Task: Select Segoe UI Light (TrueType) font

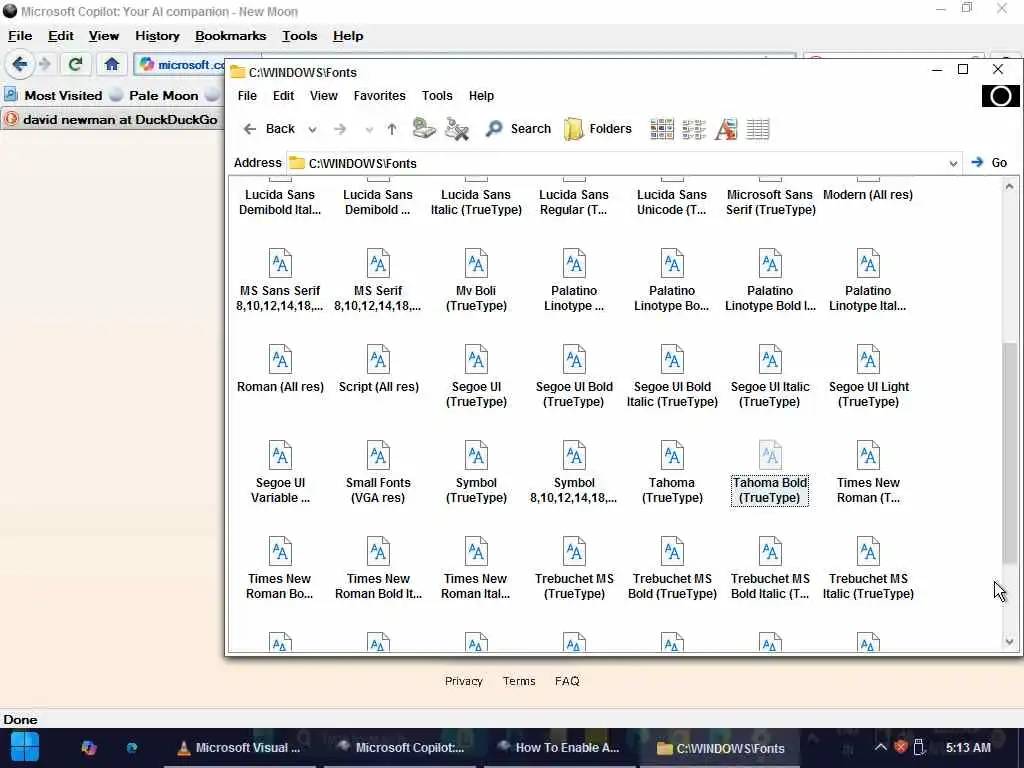Action: pos(868,376)
